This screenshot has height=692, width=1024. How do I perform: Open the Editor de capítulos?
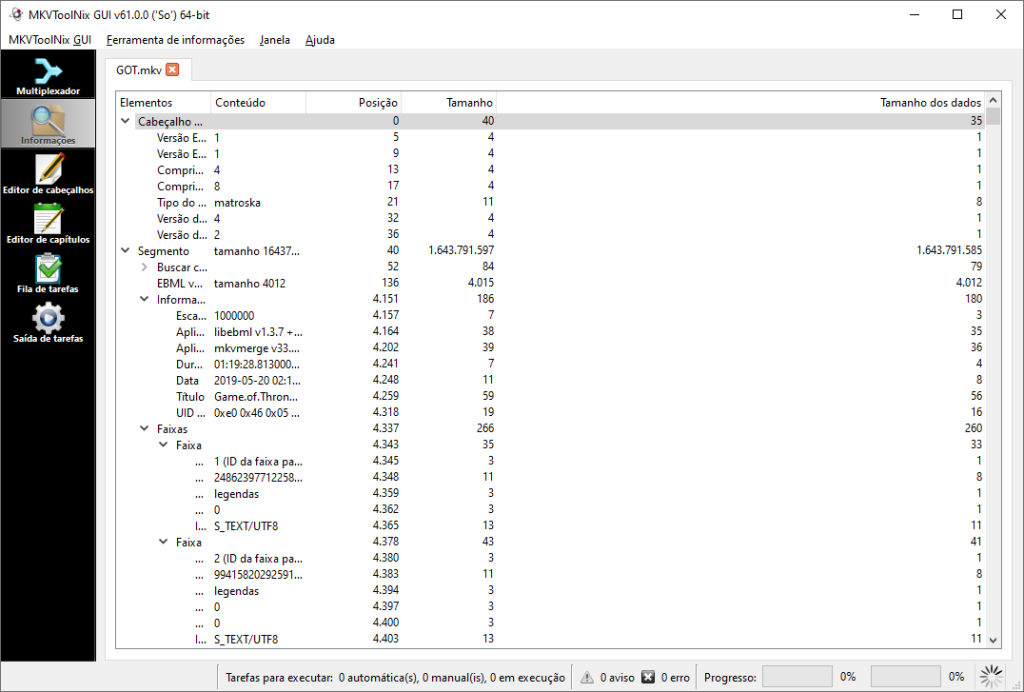(47, 222)
